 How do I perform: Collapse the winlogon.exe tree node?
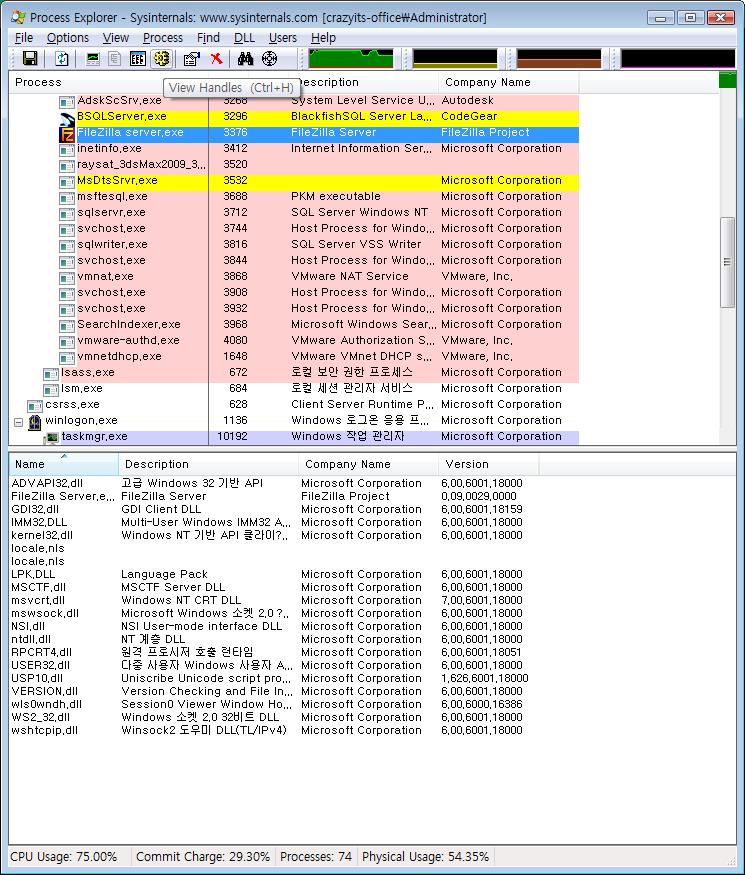(18, 422)
